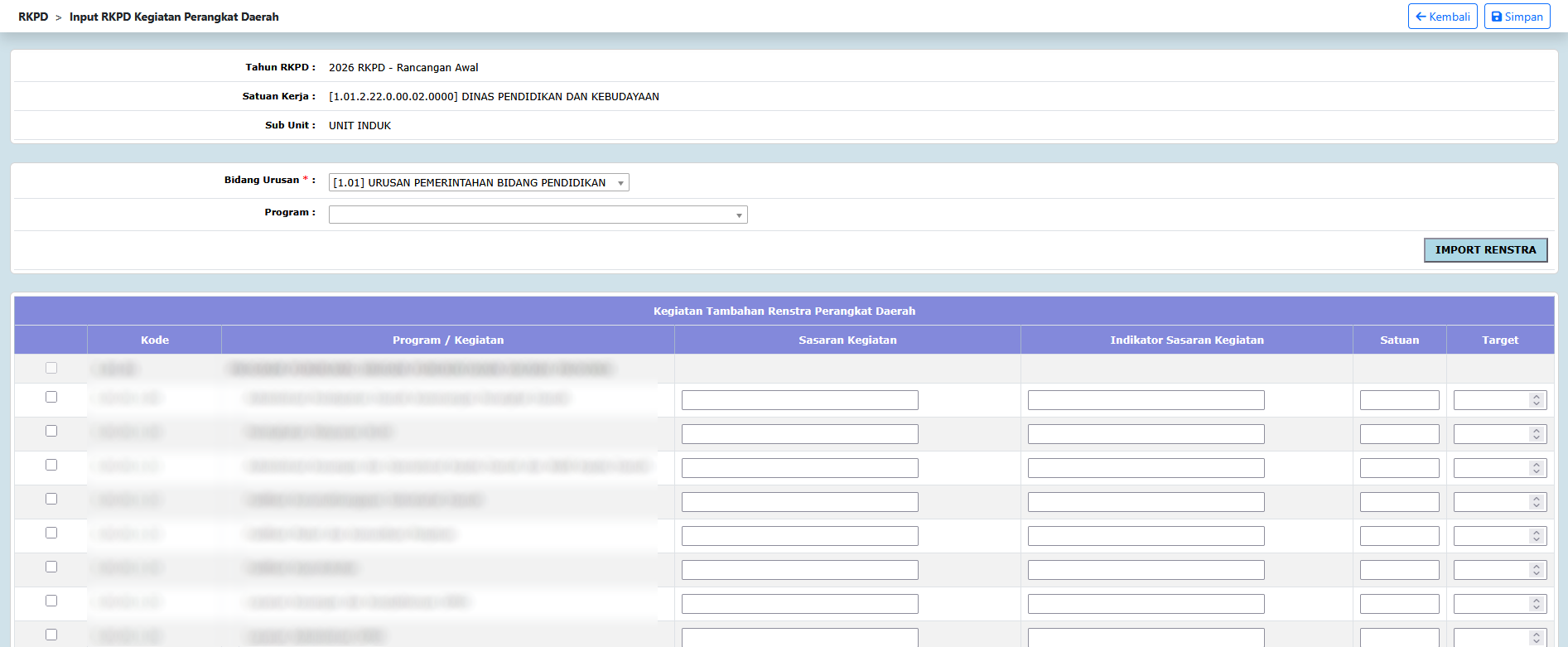Tick the checkbox of the fourth kegiatan row

(51, 499)
